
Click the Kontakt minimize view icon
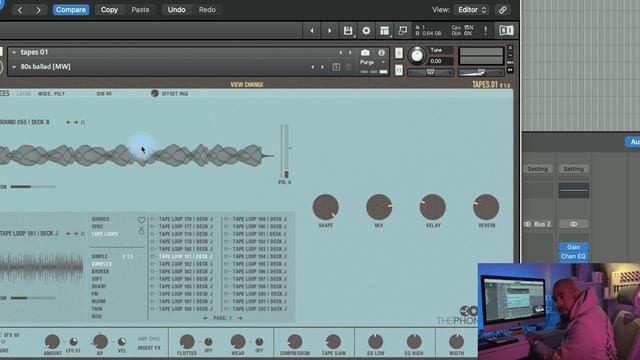402,31
